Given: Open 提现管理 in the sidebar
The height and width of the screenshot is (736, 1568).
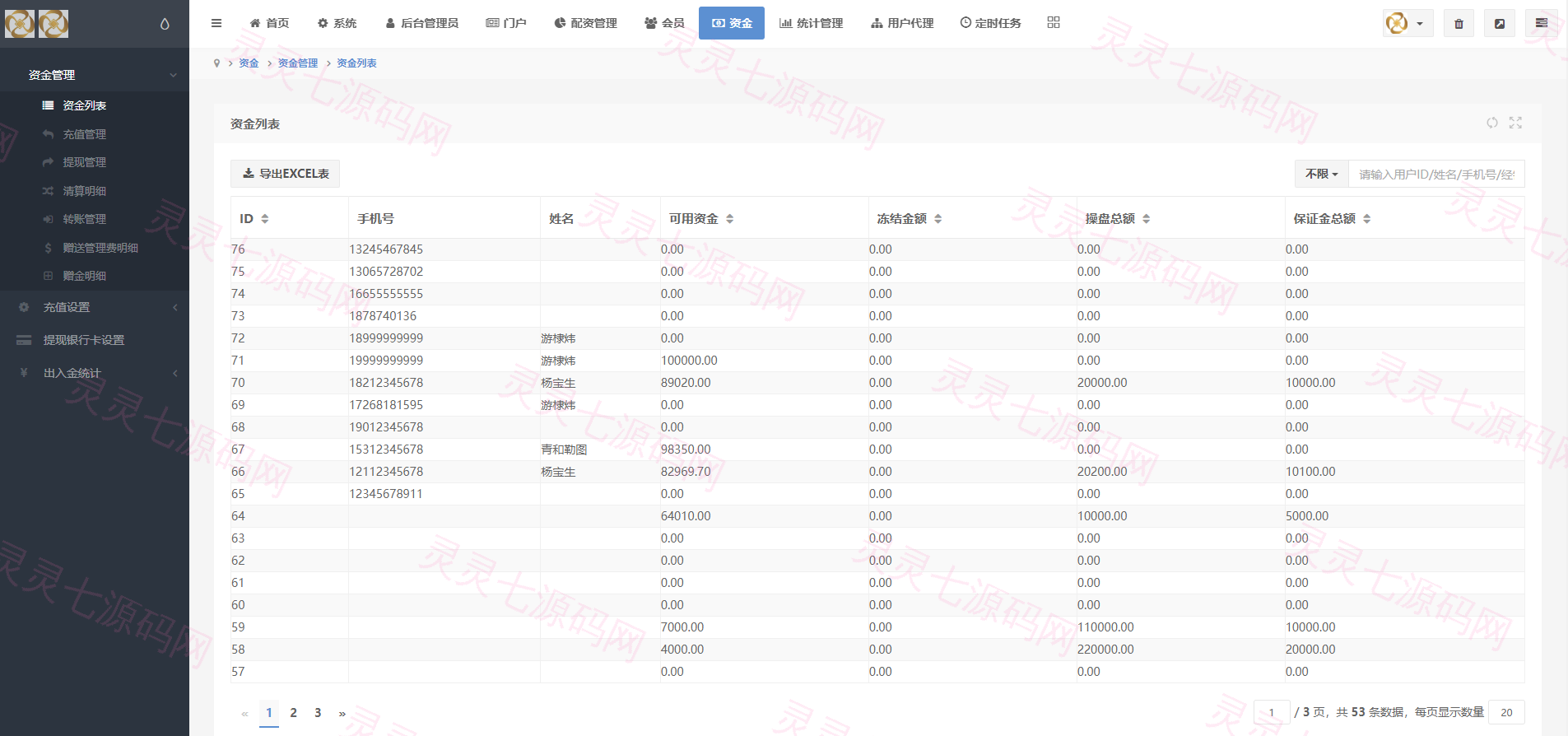Looking at the screenshot, I should pos(85,162).
